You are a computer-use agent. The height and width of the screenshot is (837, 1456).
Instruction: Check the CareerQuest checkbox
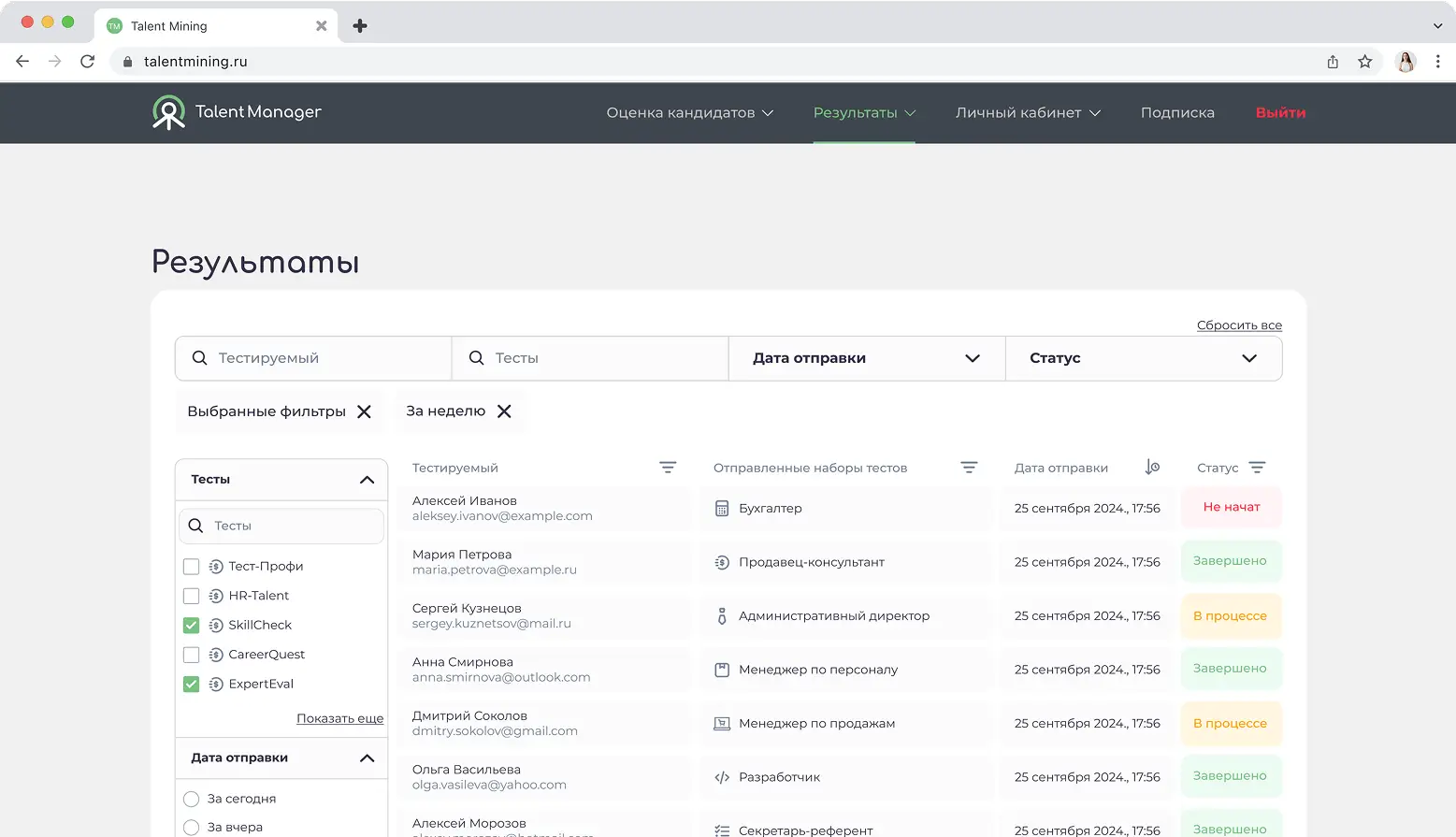click(192, 655)
